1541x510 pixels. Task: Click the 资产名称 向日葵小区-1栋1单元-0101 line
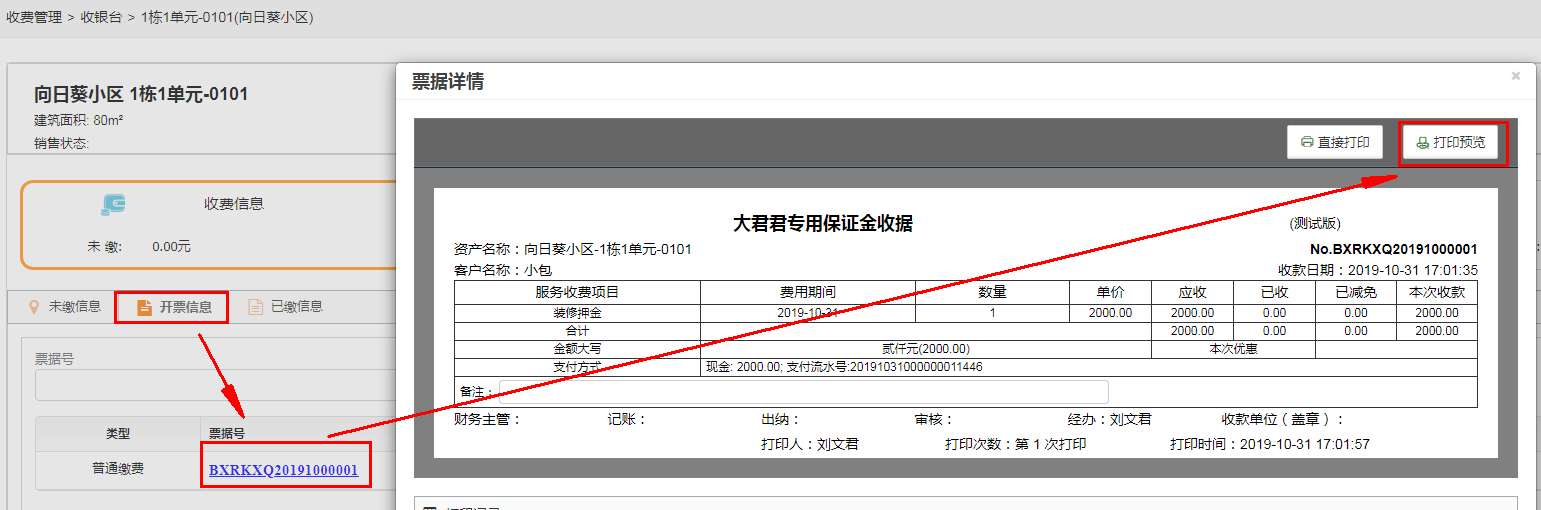pos(572,249)
